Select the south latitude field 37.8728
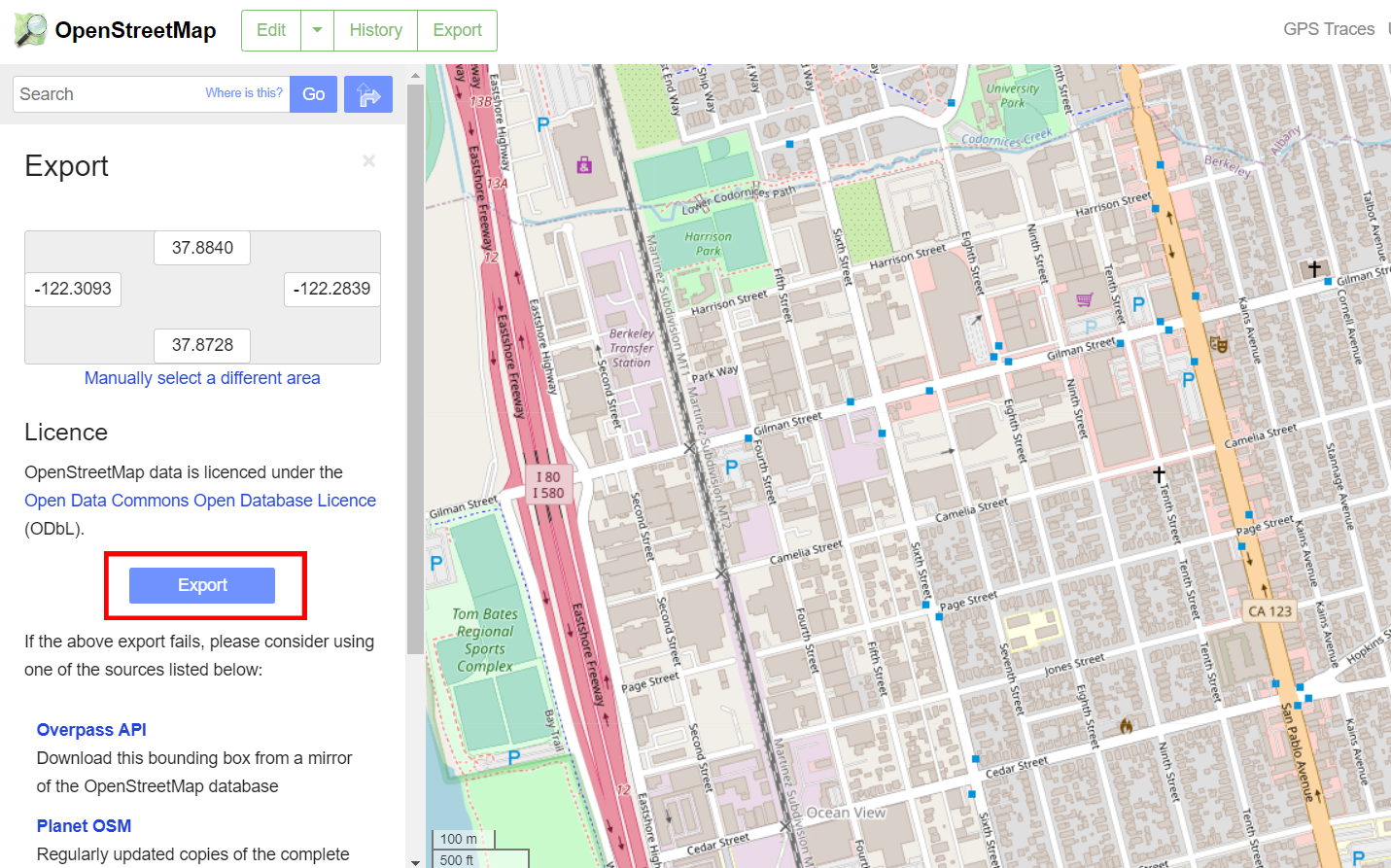This screenshot has width=1391, height=868. point(202,345)
